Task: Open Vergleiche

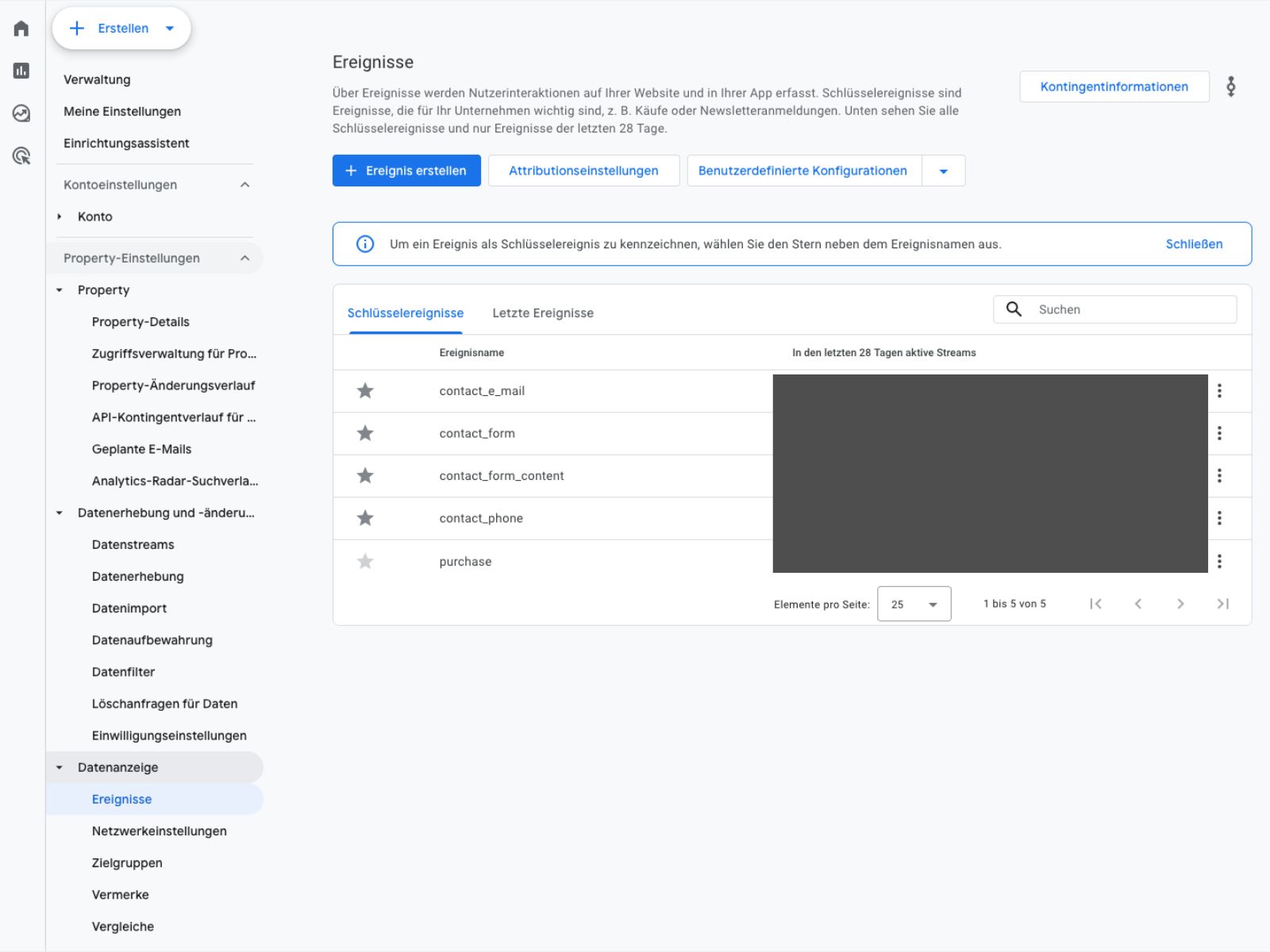Action: pyautogui.click(x=123, y=927)
